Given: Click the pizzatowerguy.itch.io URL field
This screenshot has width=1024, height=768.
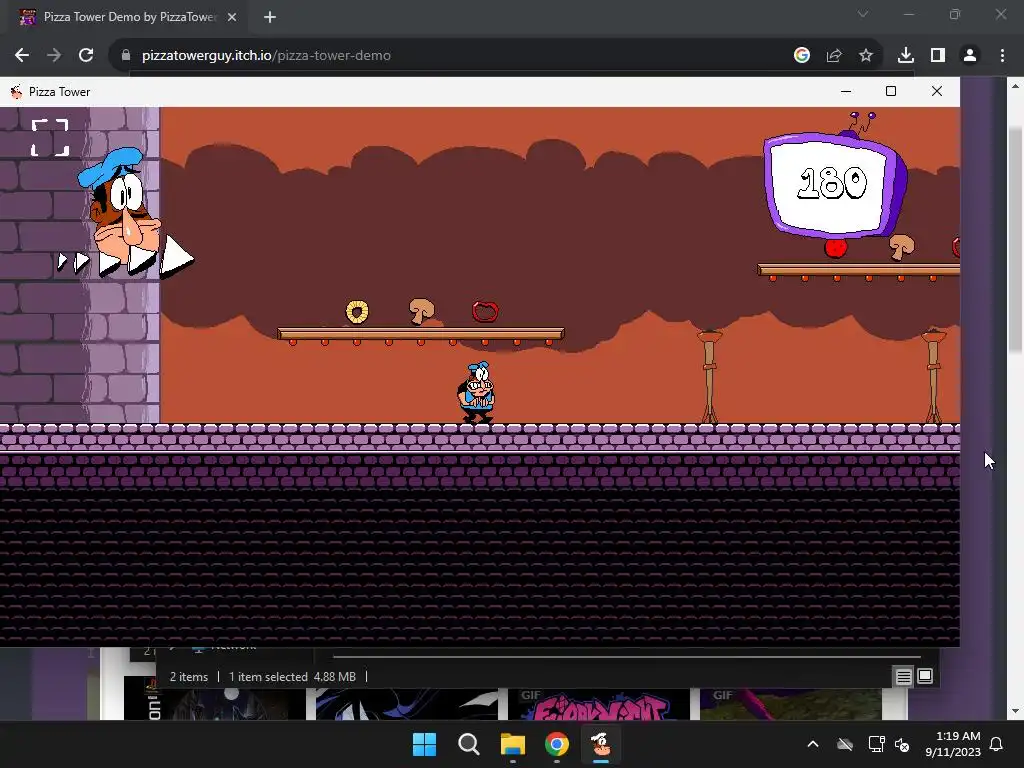Looking at the screenshot, I should tap(266, 56).
